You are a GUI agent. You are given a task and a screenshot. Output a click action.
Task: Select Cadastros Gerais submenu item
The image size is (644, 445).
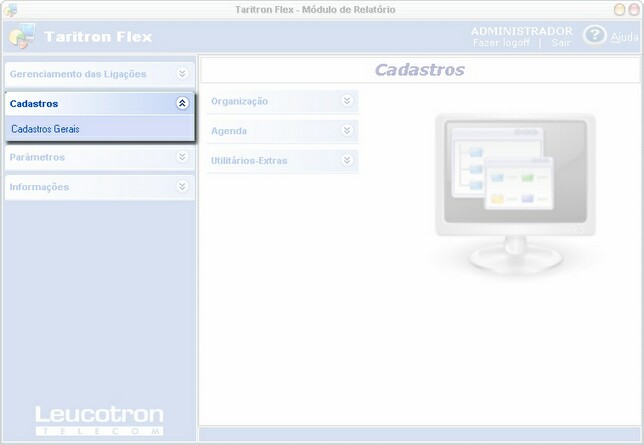click(100, 129)
